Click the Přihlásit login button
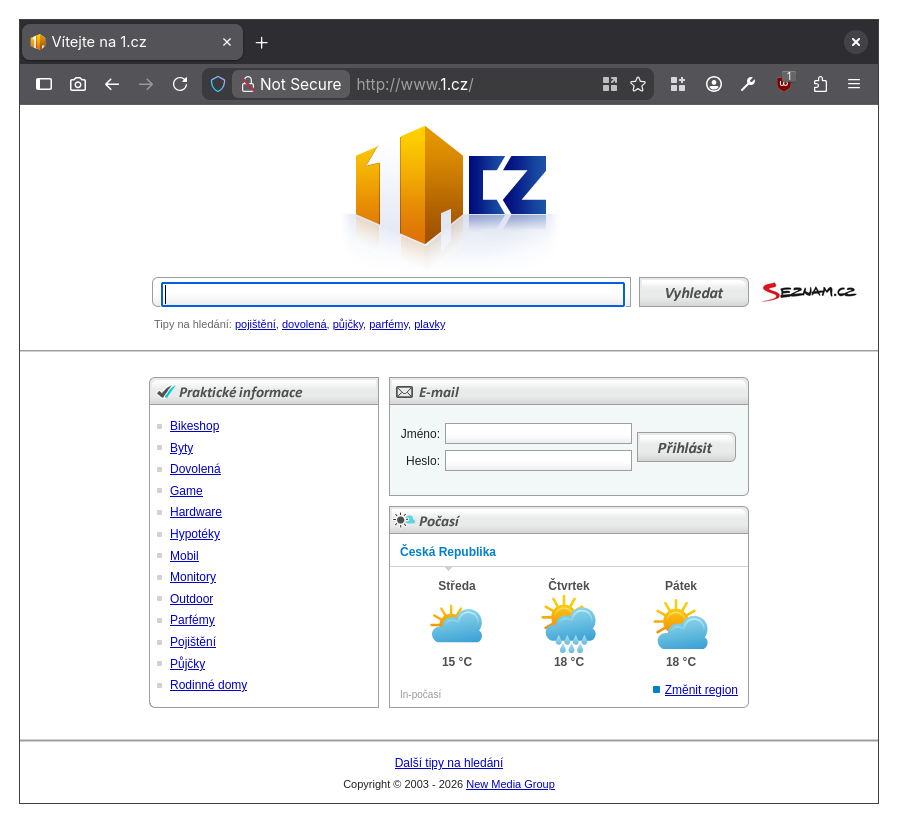Image resolution: width=898 pixels, height=823 pixels. [686, 447]
